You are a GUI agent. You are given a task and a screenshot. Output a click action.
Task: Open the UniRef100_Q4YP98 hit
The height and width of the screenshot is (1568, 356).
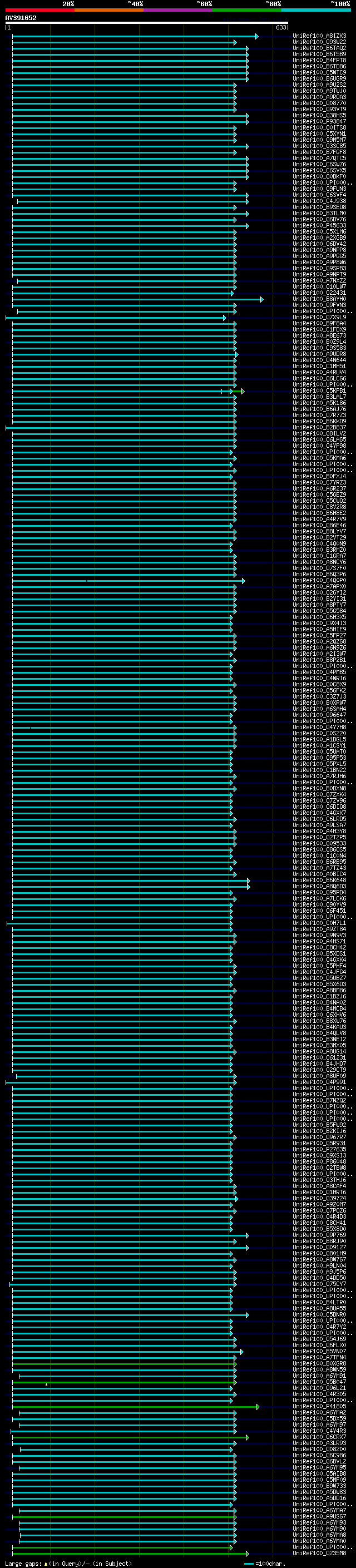319,446
